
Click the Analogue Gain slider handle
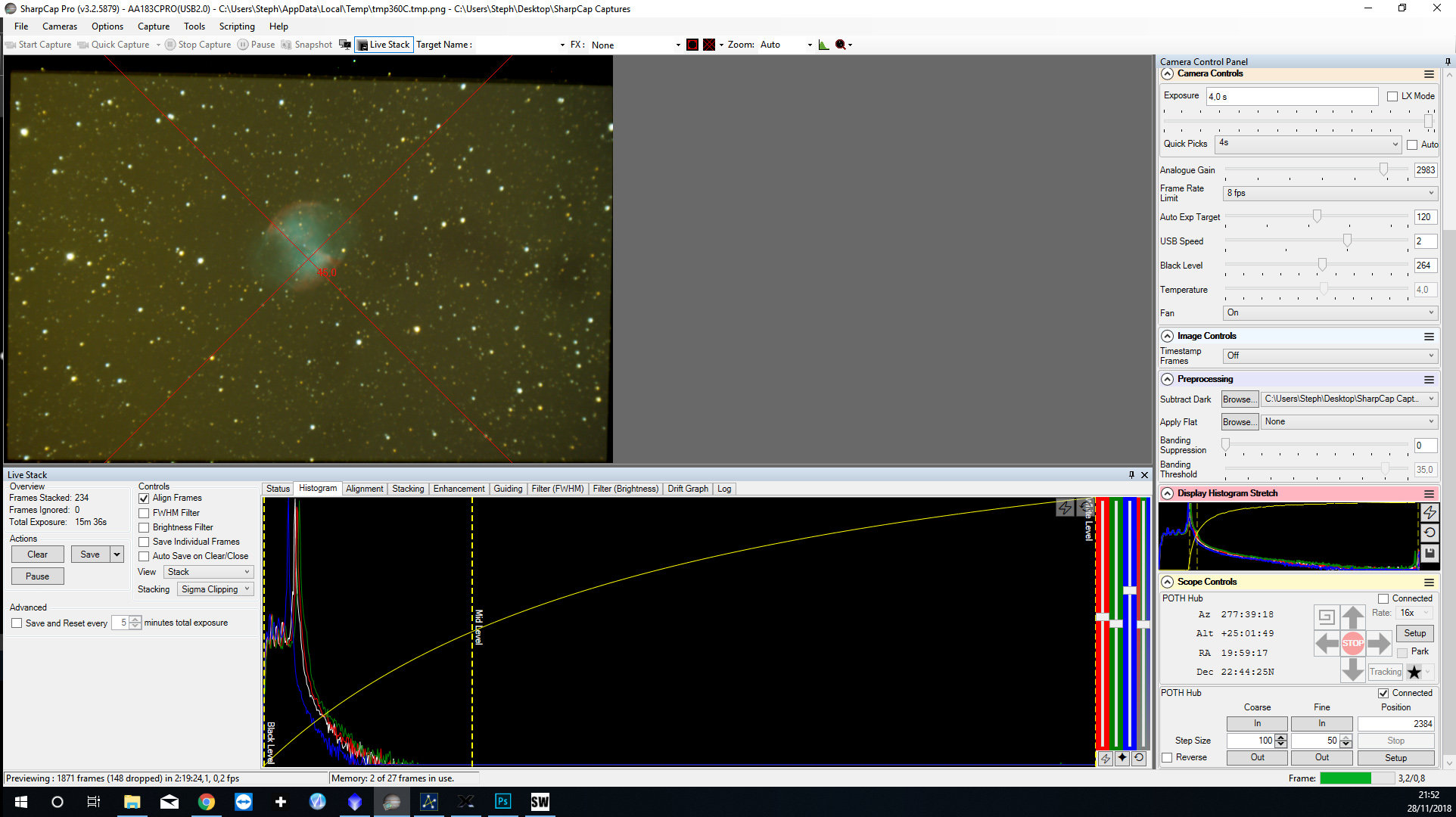click(x=1383, y=170)
